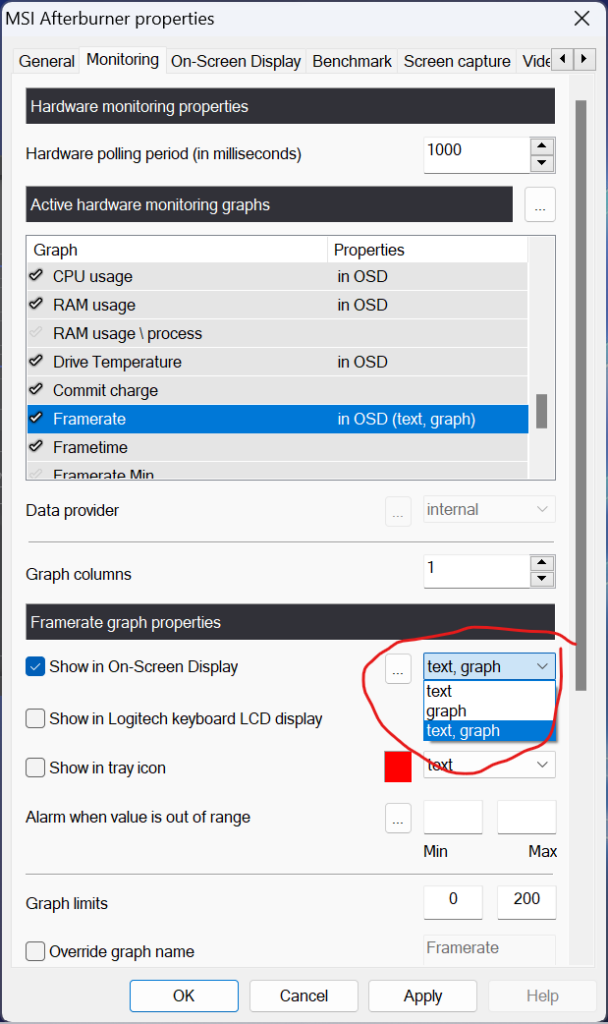Click the ellipsis button next to Data provider
608x1024 pixels.
point(398,511)
